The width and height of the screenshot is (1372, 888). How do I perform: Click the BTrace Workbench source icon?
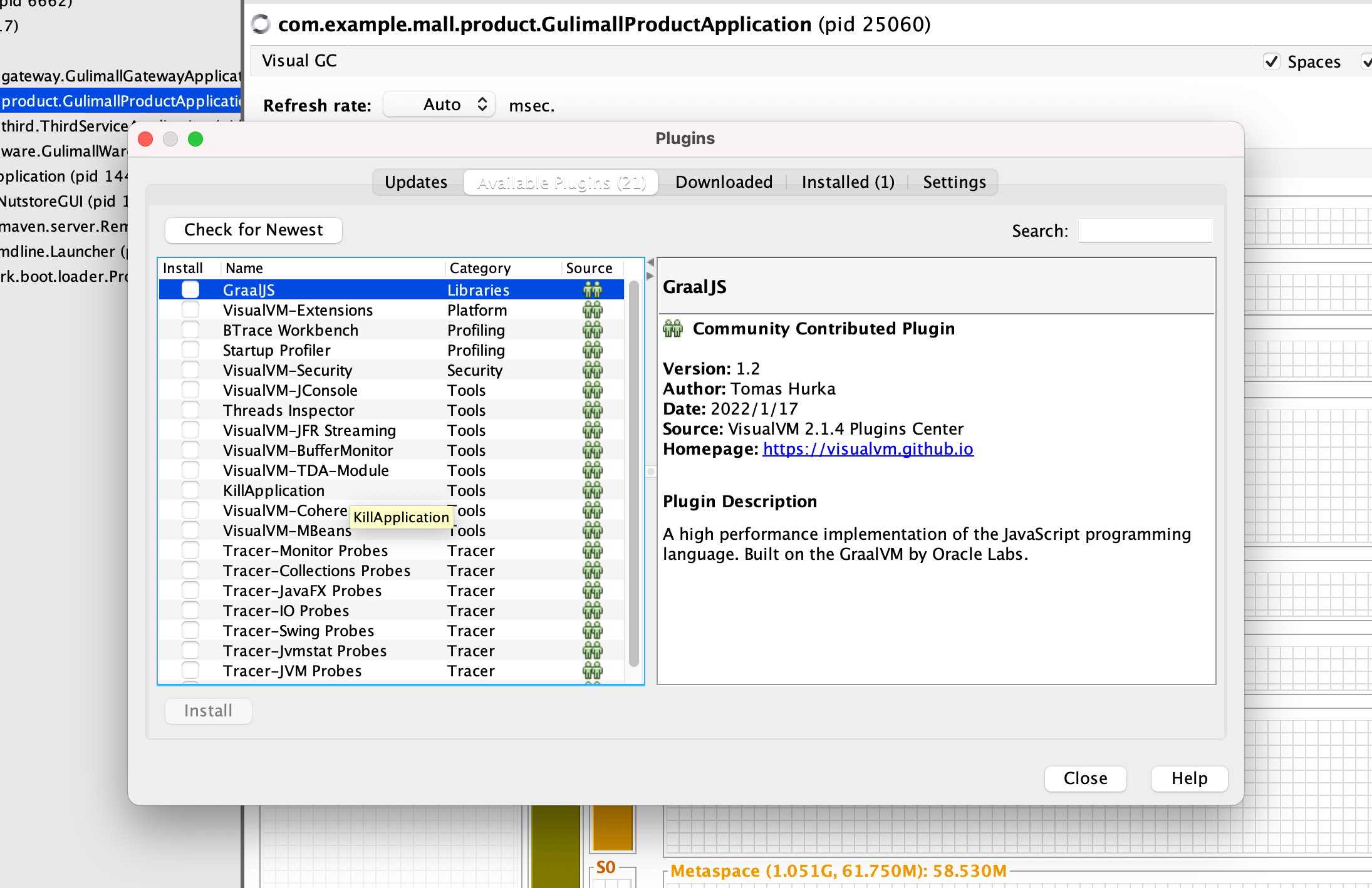[592, 330]
